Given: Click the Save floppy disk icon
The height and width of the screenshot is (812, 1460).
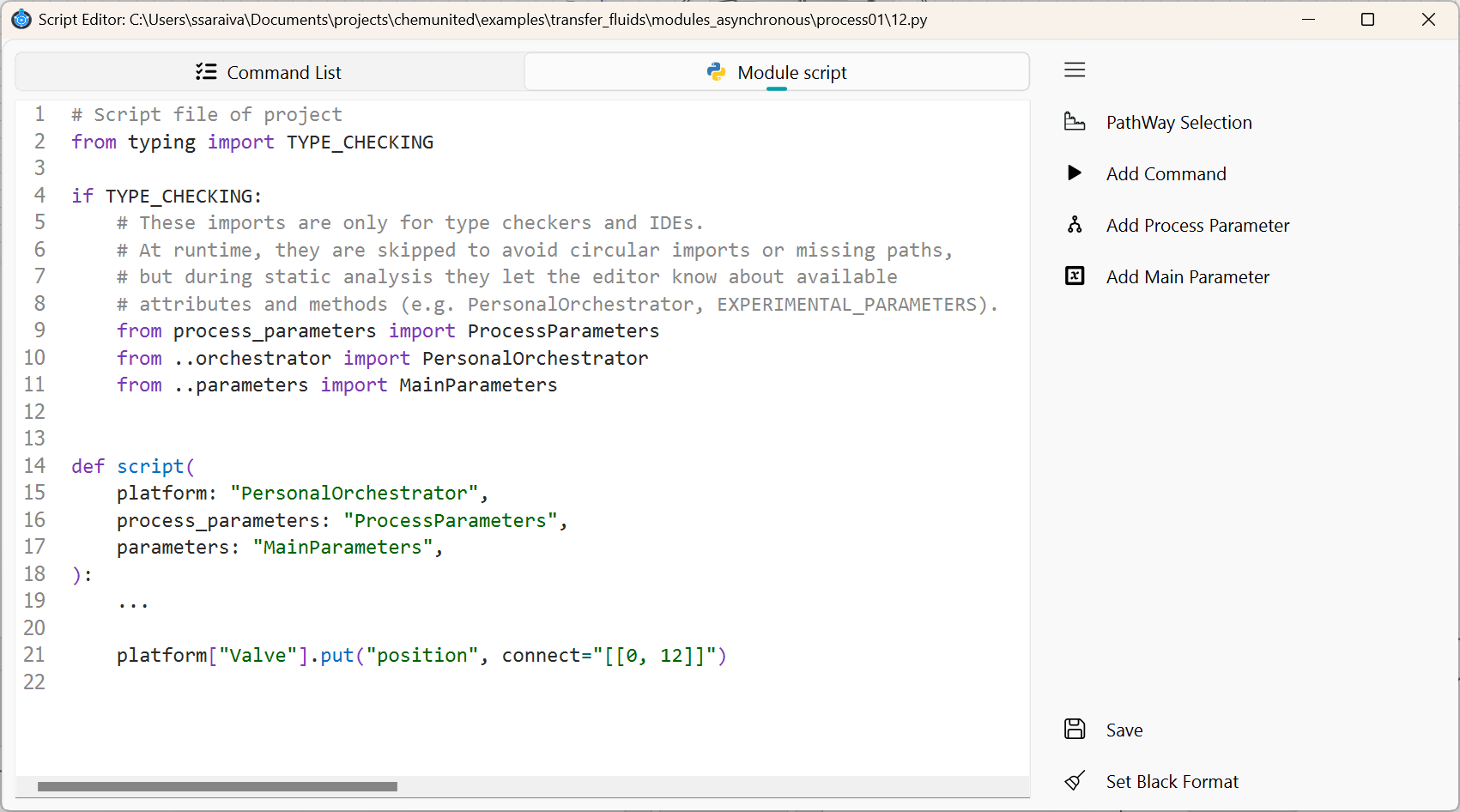Looking at the screenshot, I should 1075,730.
